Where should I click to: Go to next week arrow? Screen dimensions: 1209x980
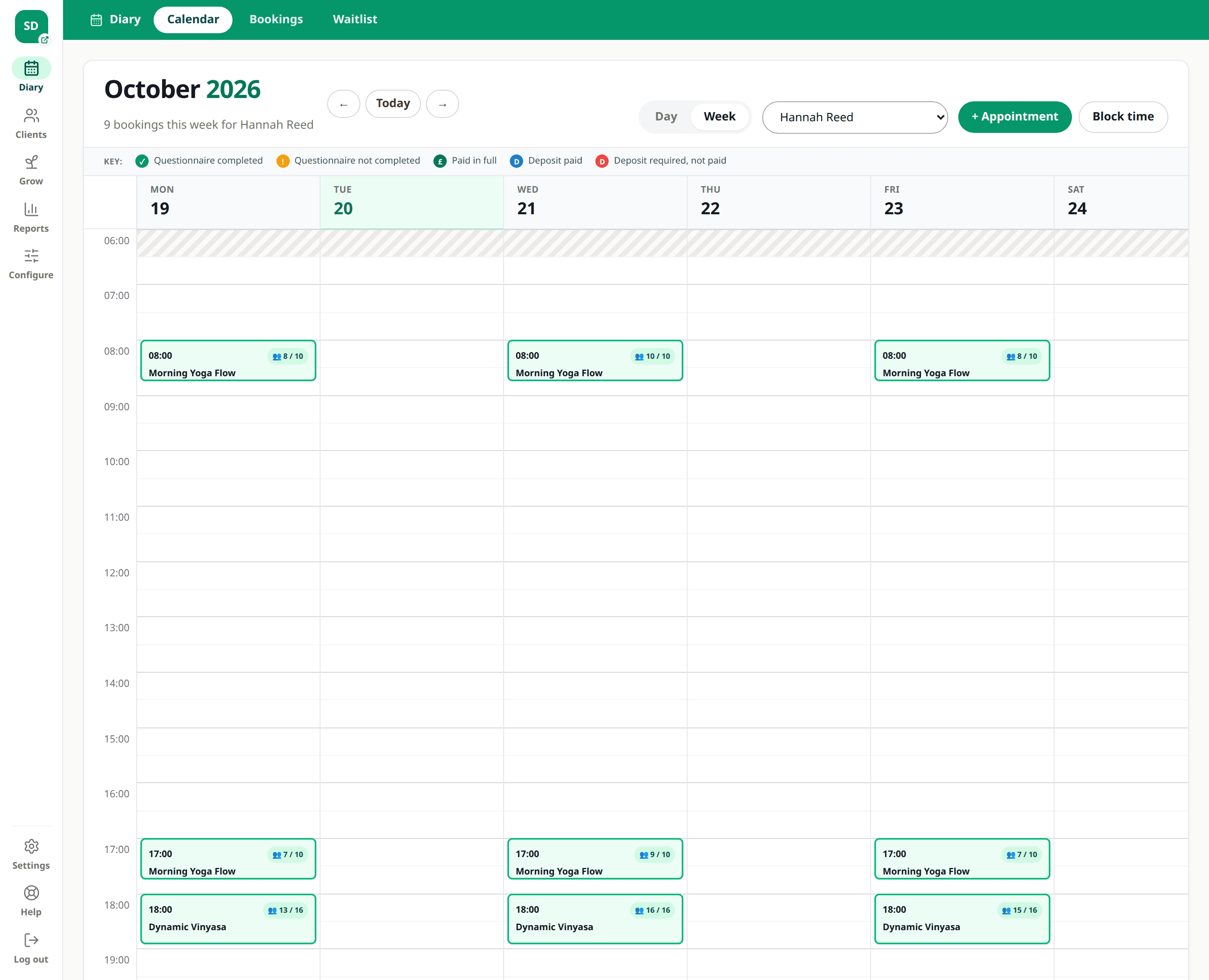click(x=443, y=104)
